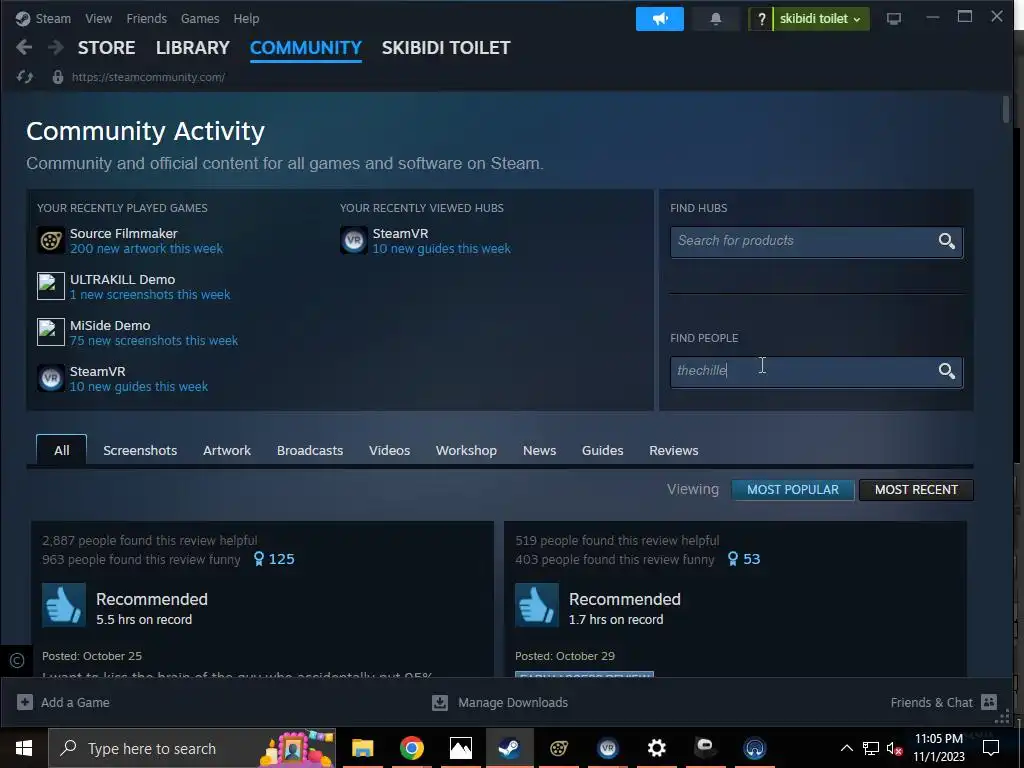Screen dimensions: 1024x768
Task: Click the Manage Downloads arrow icon
Action: [440, 702]
